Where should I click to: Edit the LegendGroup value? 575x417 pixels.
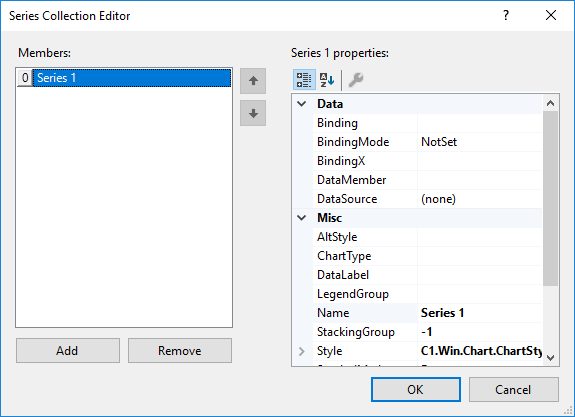click(x=480, y=294)
